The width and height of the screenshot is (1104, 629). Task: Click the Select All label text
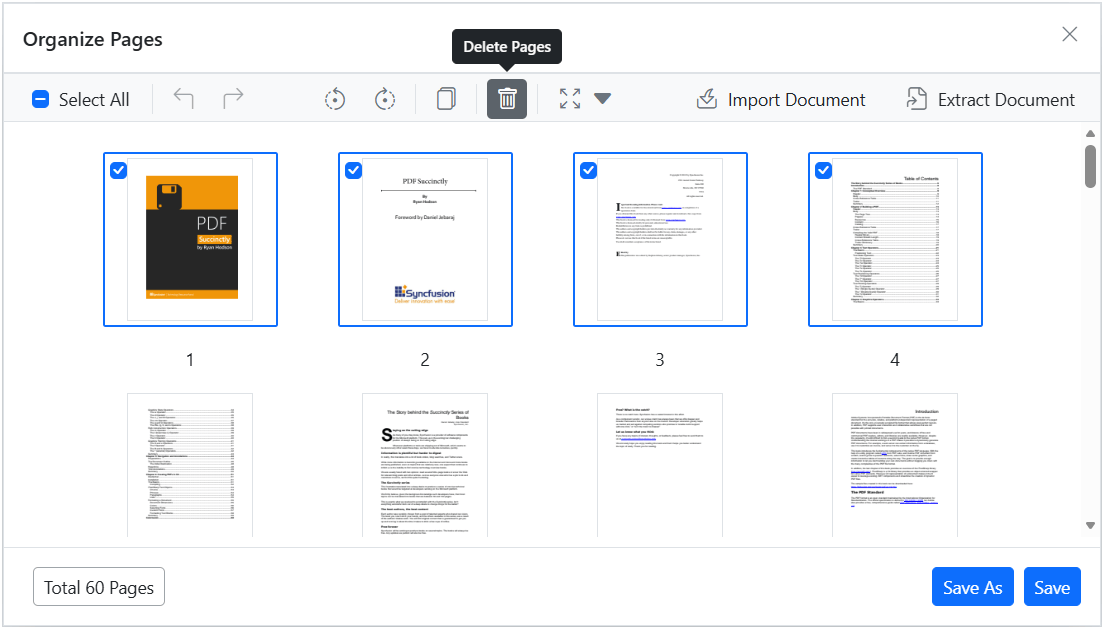(x=94, y=100)
